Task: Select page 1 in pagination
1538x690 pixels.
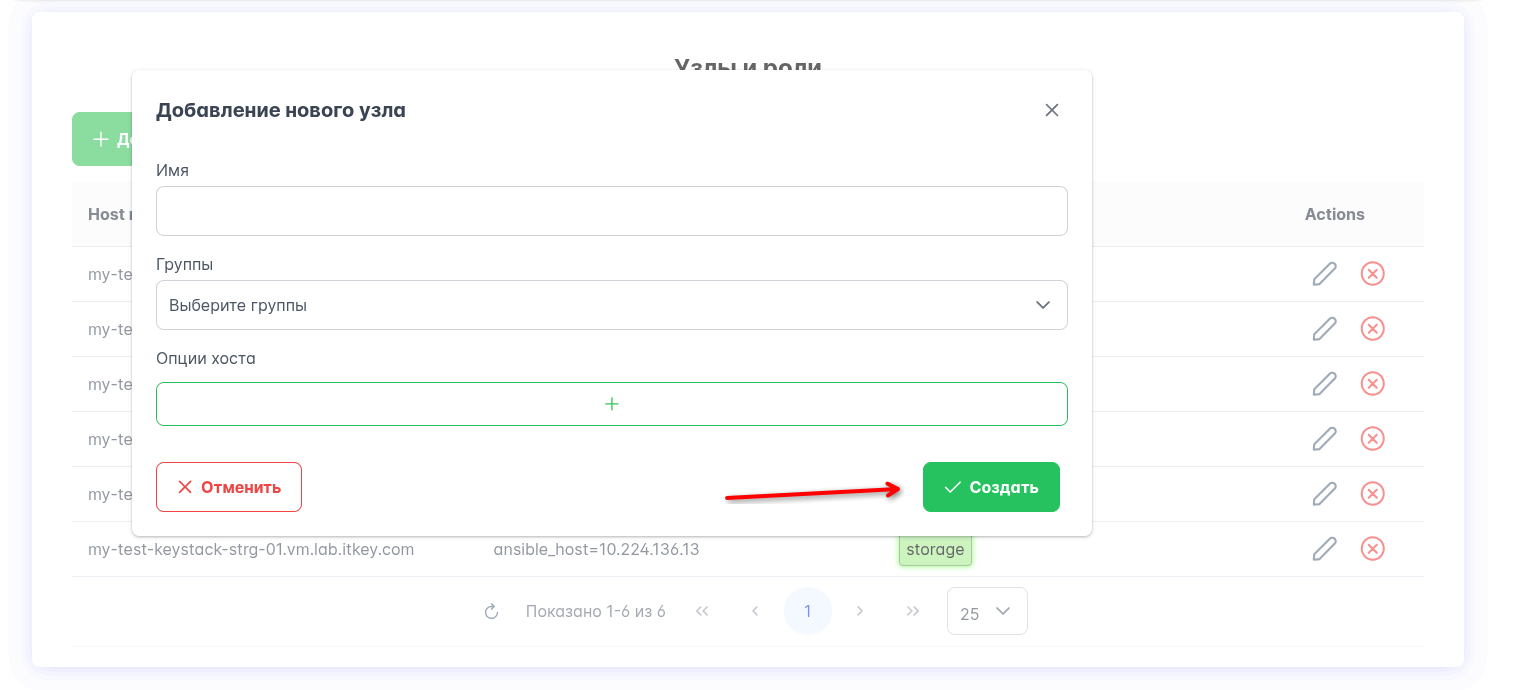Action: point(807,611)
